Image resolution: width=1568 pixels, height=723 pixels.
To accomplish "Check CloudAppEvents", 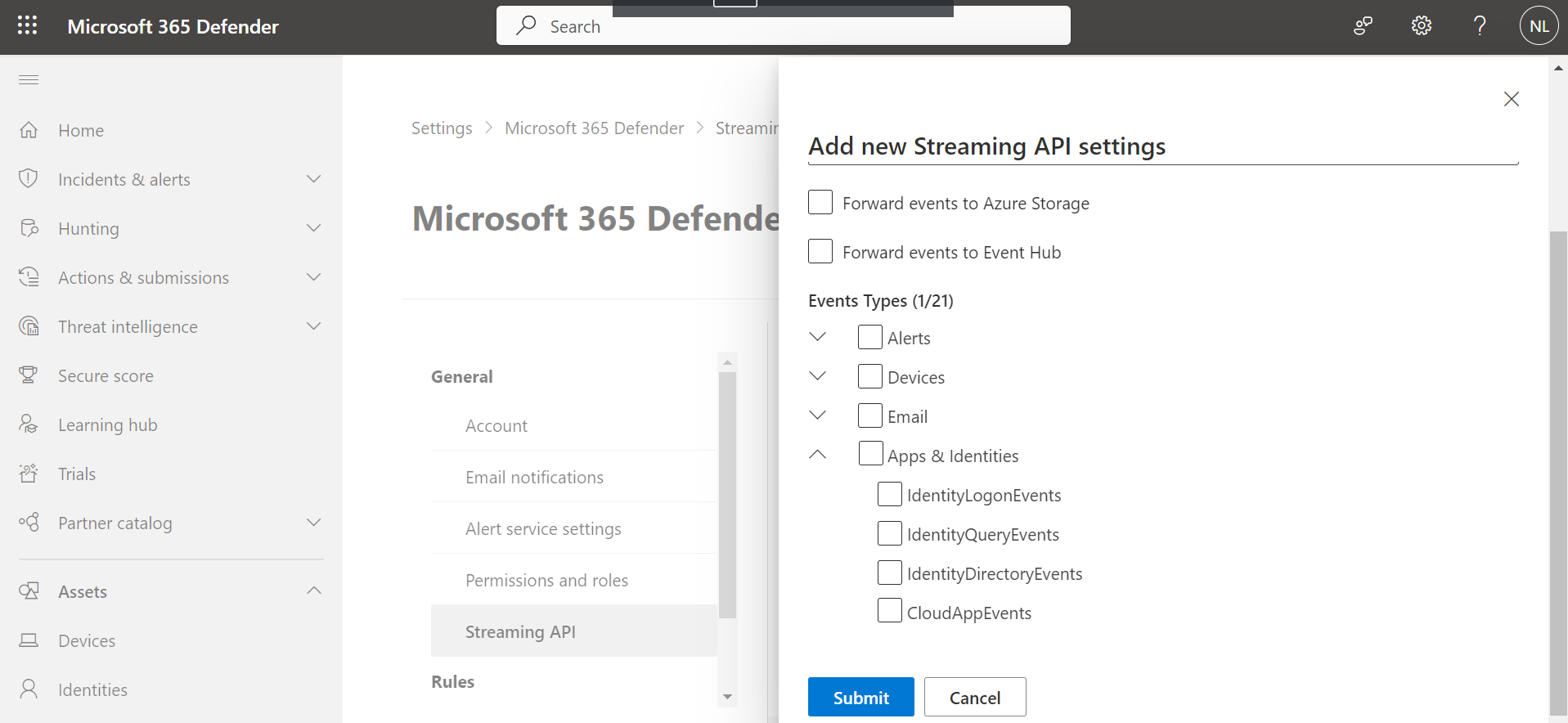I will (x=890, y=611).
